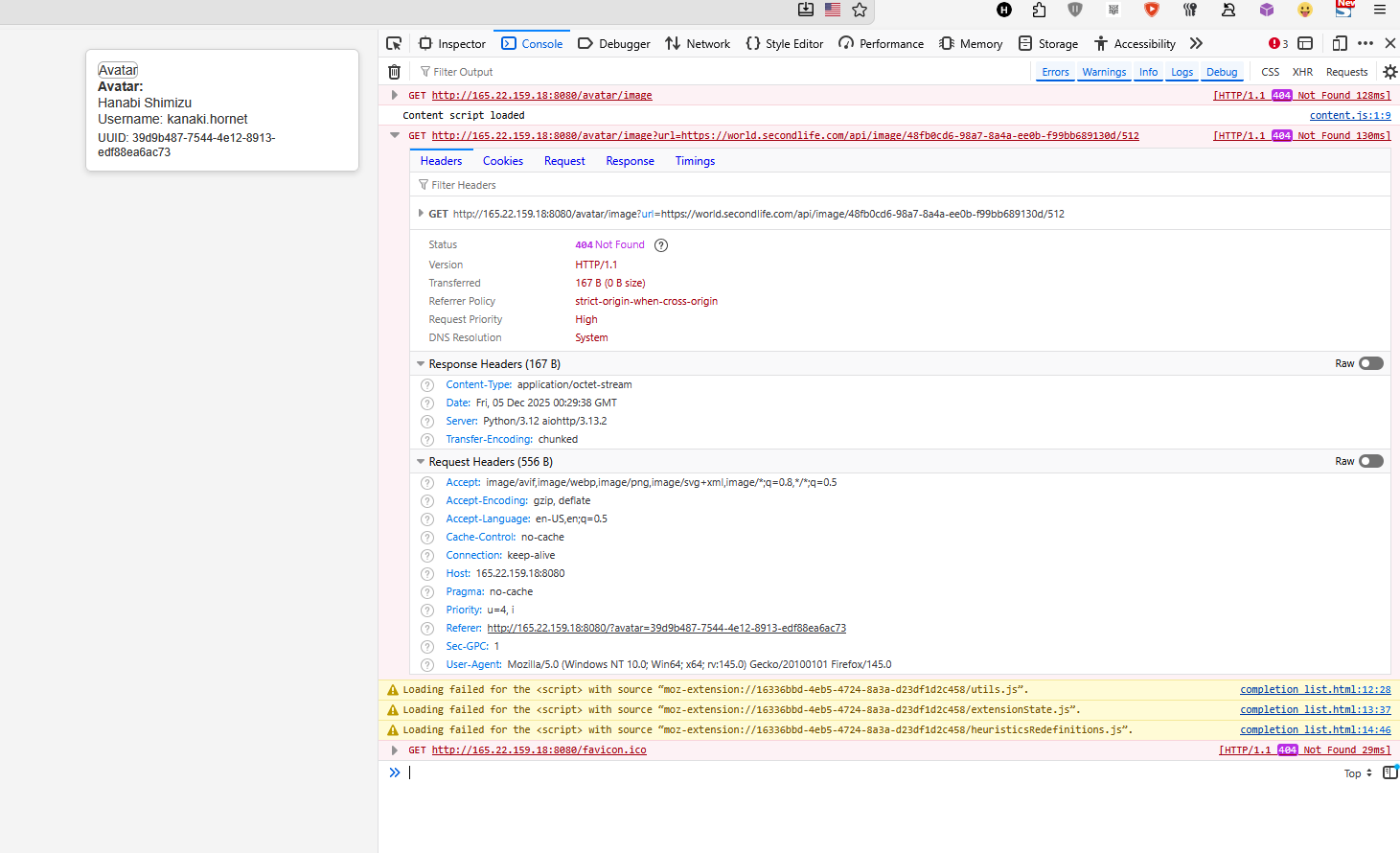Image resolution: width=1400 pixels, height=853 pixels.
Task: Open console settings gear icon
Action: tap(1389, 72)
